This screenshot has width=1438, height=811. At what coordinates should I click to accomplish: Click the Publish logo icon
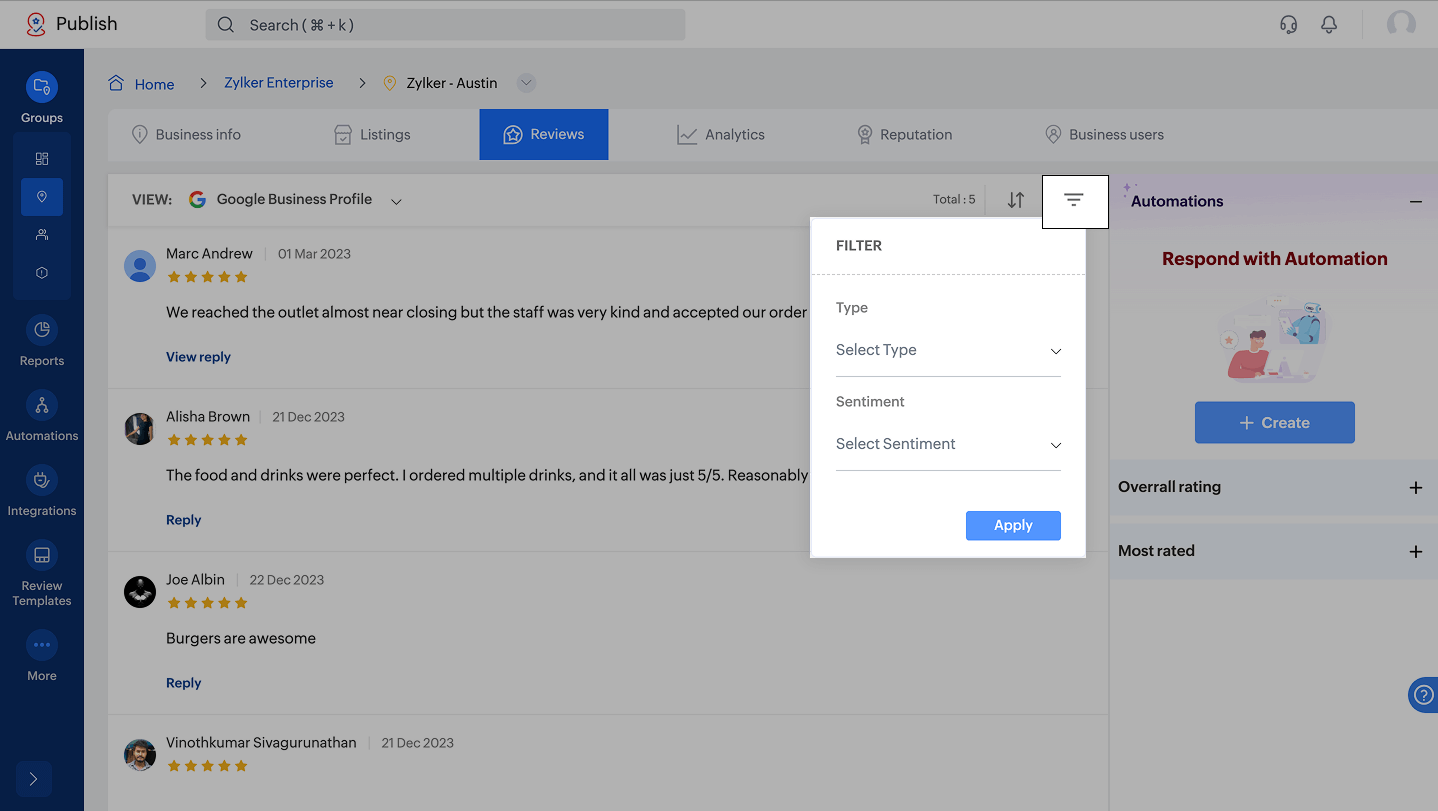click(x=36, y=24)
